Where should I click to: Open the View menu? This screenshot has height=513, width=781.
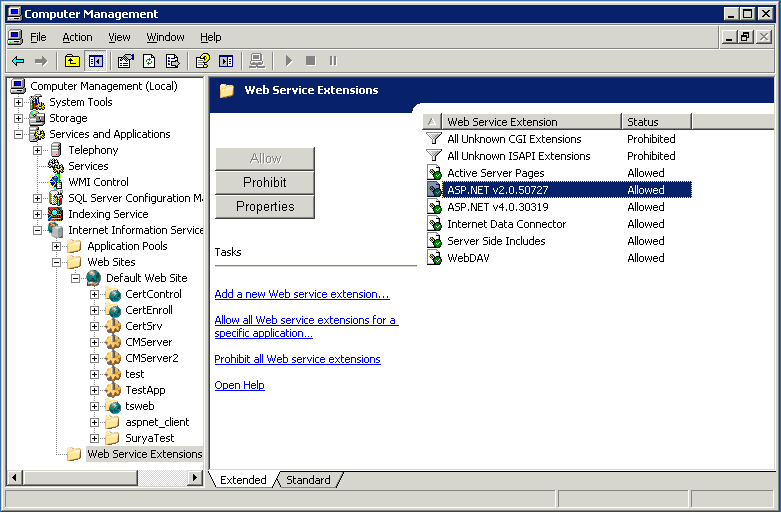point(120,37)
